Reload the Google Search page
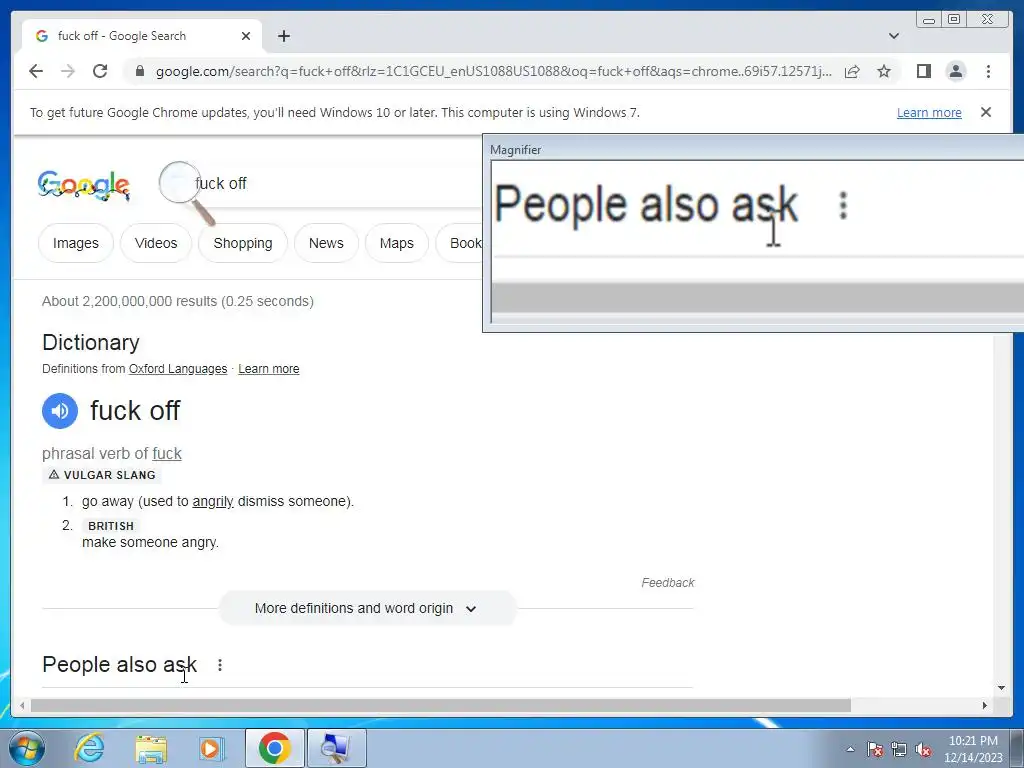This screenshot has width=1024, height=768. (x=100, y=71)
